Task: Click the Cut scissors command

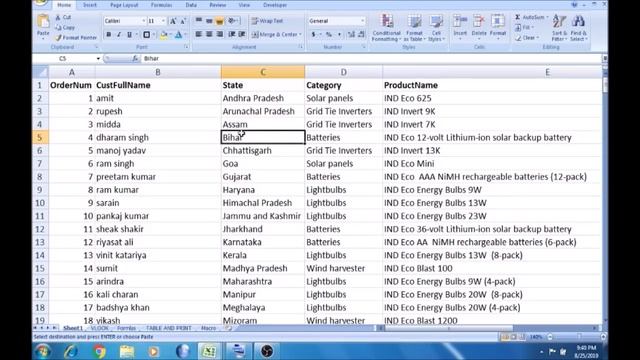Action: pos(63,18)
